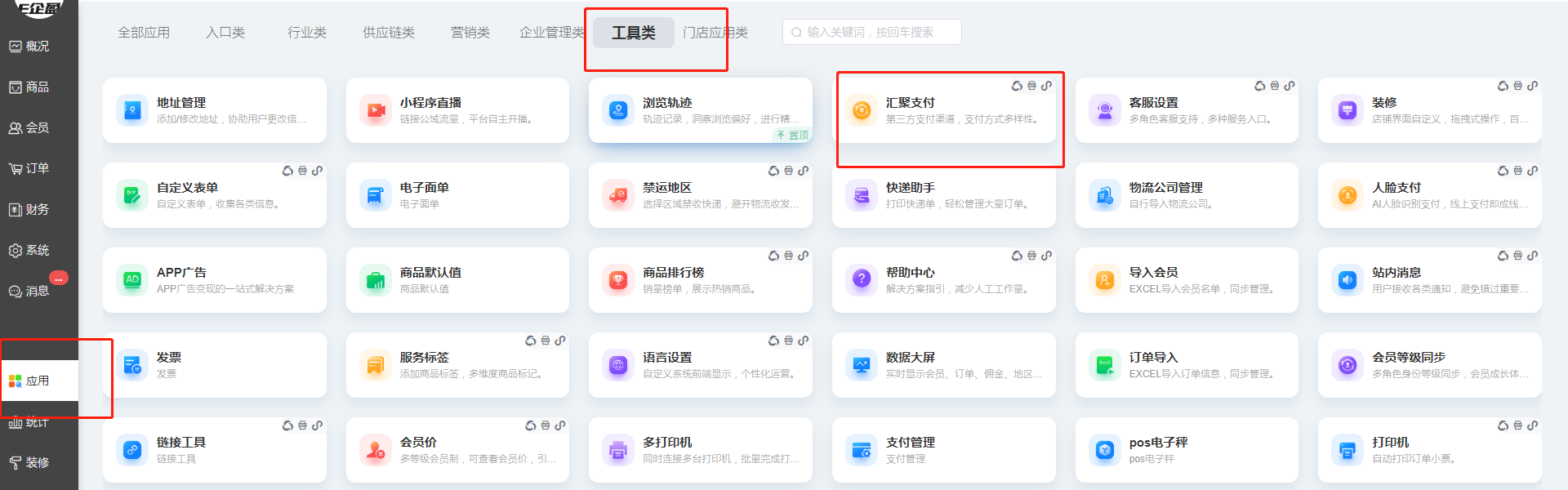Click the link icon on 汇聚支付 card
Viewport: 1568px width, 490px height.
tap(1046, 86)
